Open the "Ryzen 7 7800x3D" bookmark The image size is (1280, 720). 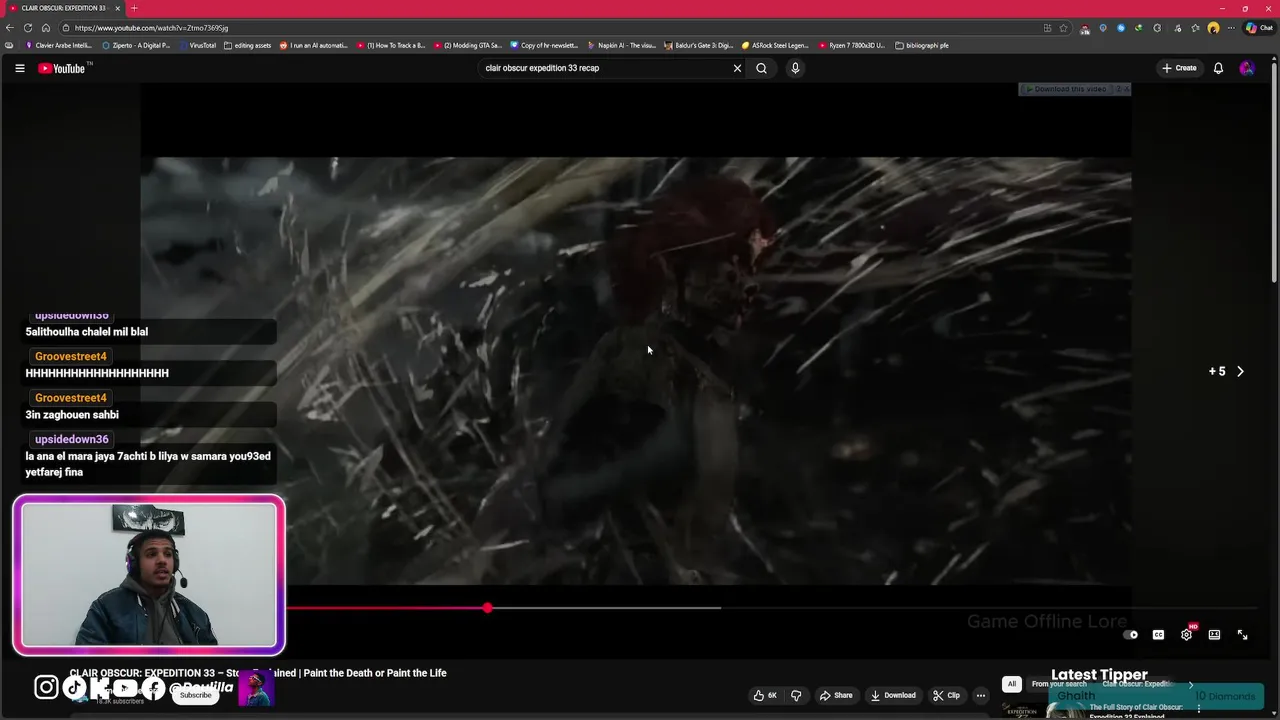click(x=852, y=45)
